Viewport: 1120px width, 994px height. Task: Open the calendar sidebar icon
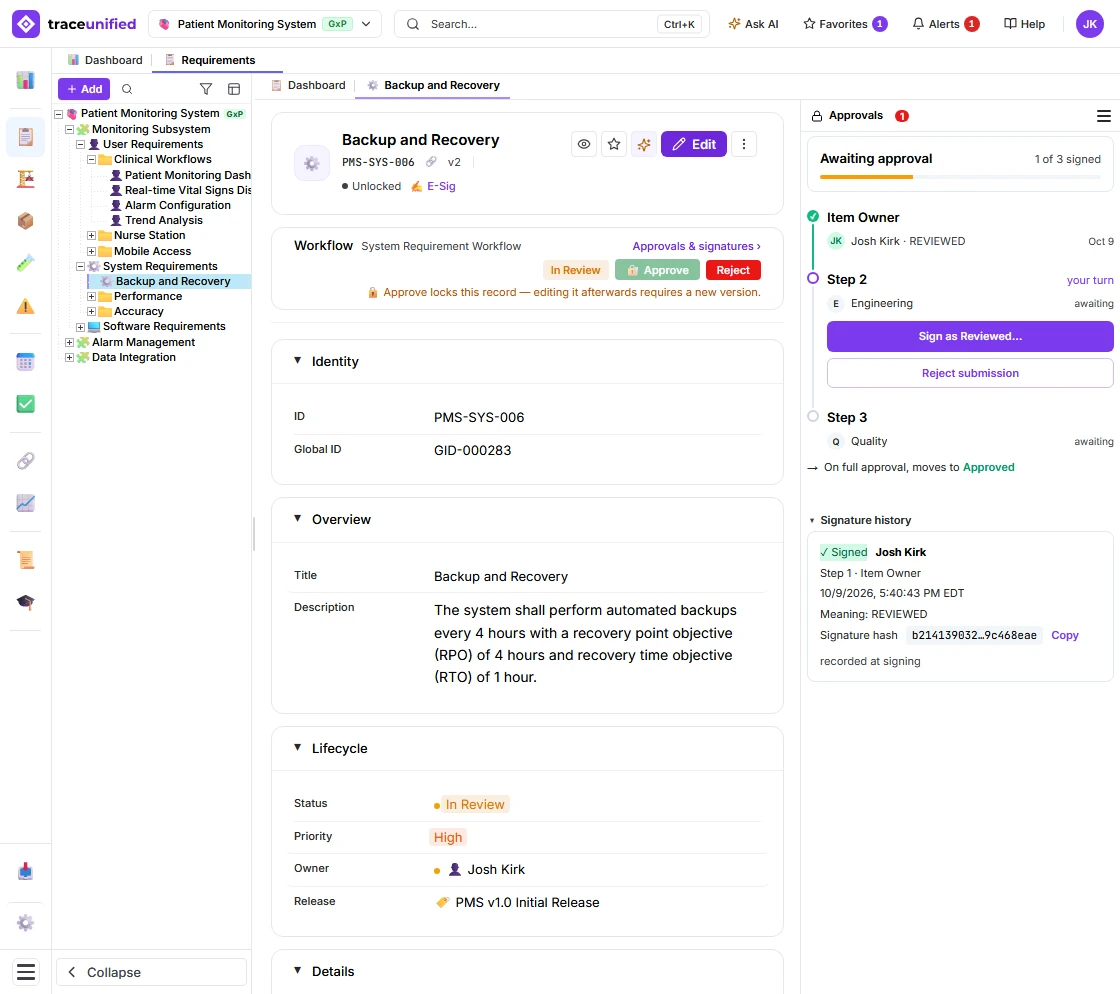point(26,362)
